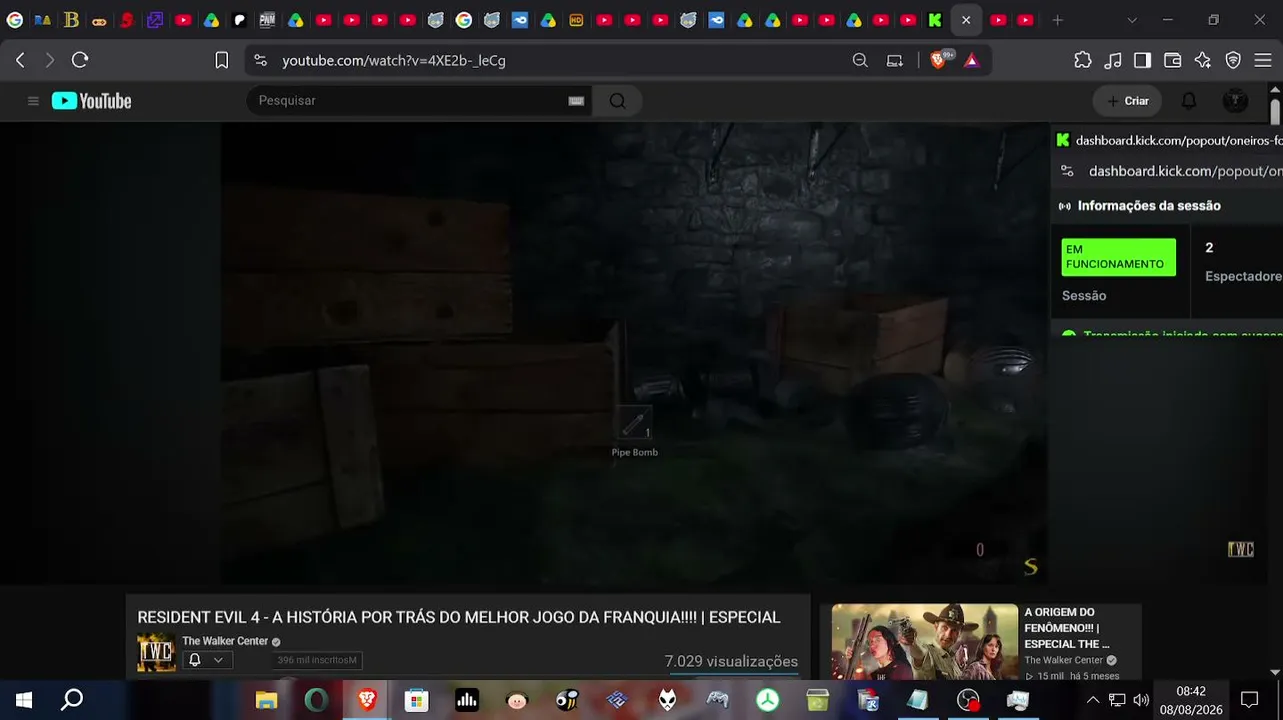
Task: Expand the tab search dropdown arrow
Action: click(x=1132, y=20)
